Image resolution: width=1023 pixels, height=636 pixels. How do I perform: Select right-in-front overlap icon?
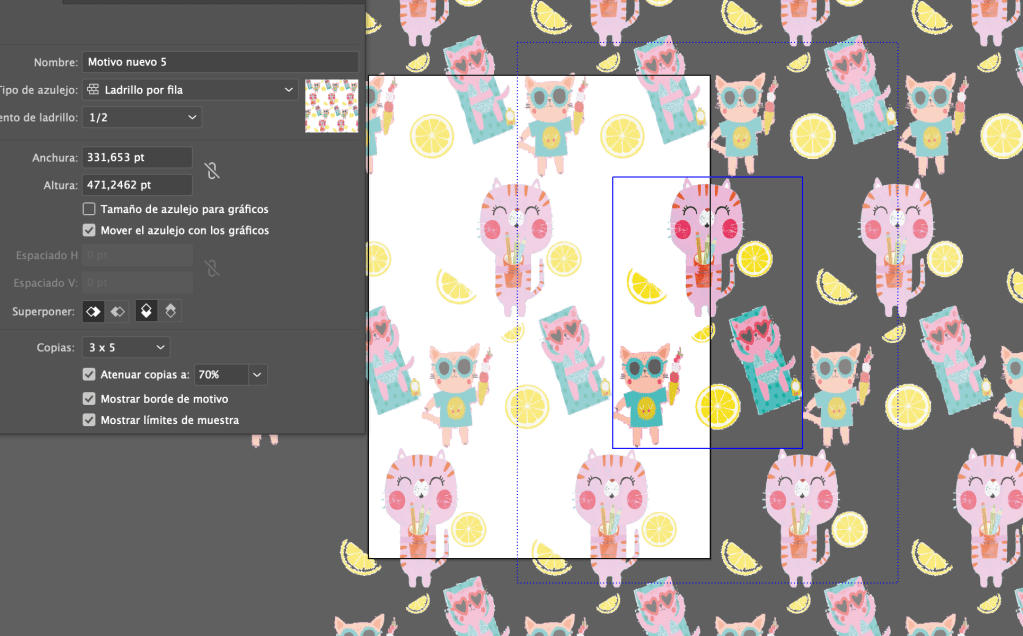(x=118, y=311)
